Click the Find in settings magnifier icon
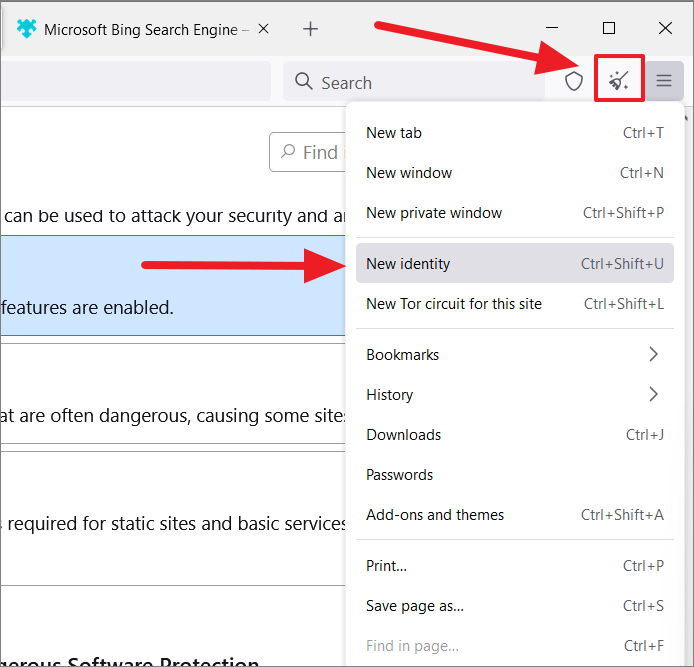Image resolution: width=694 pixels, height=667 pixels. 288,151
